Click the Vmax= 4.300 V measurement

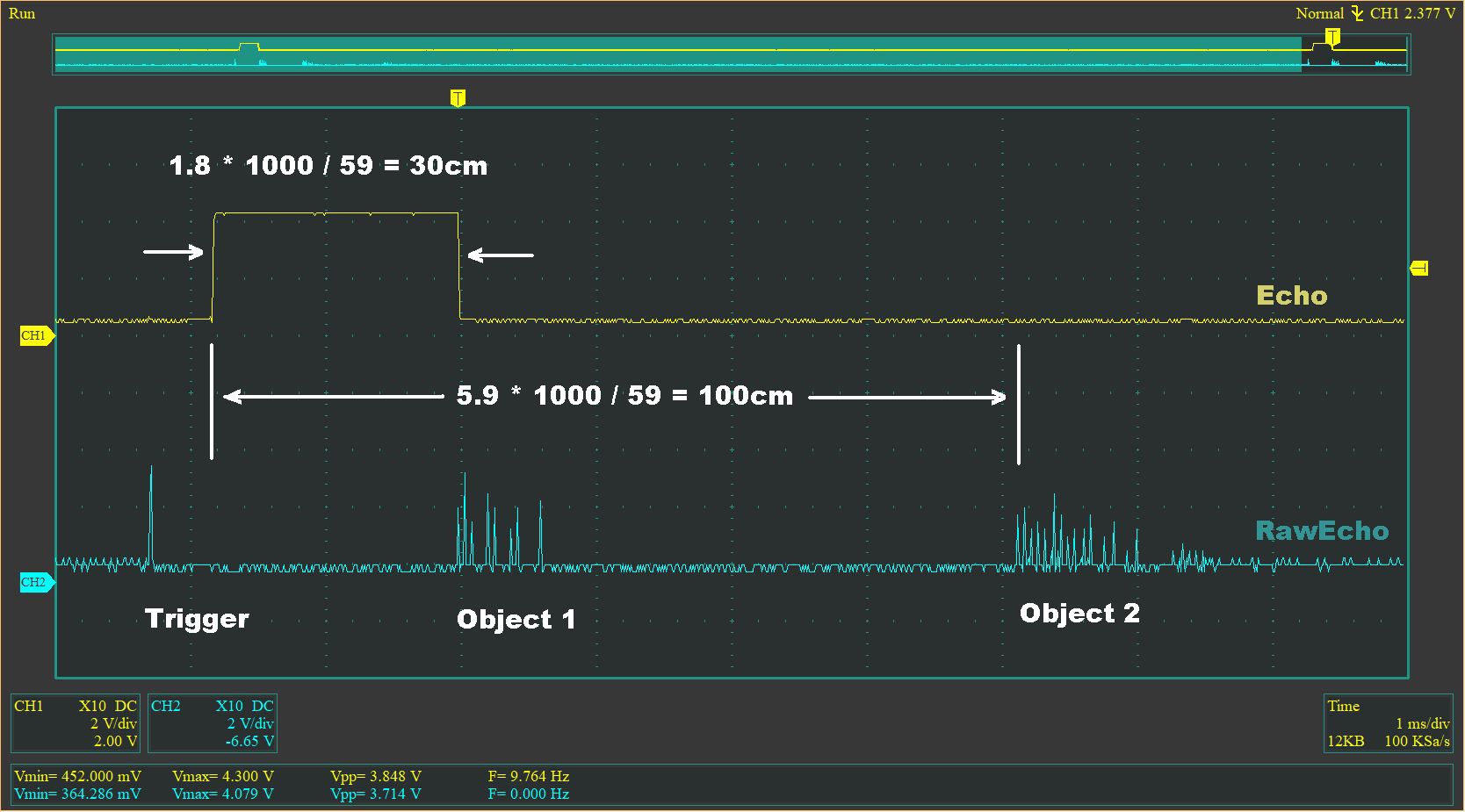click(x=223, y=776)
